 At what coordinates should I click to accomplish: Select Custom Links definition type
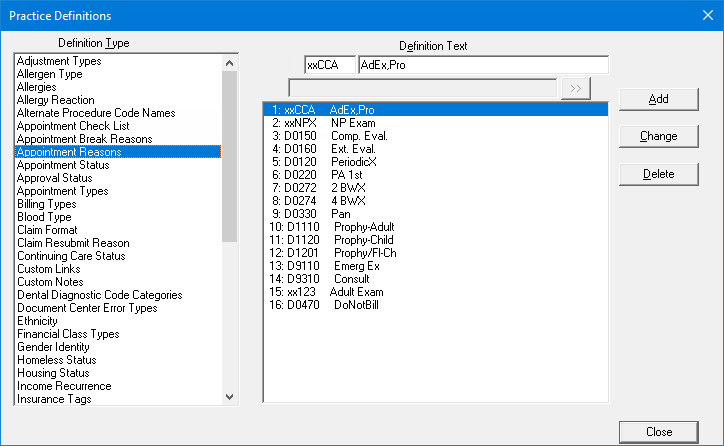point(118,269)
